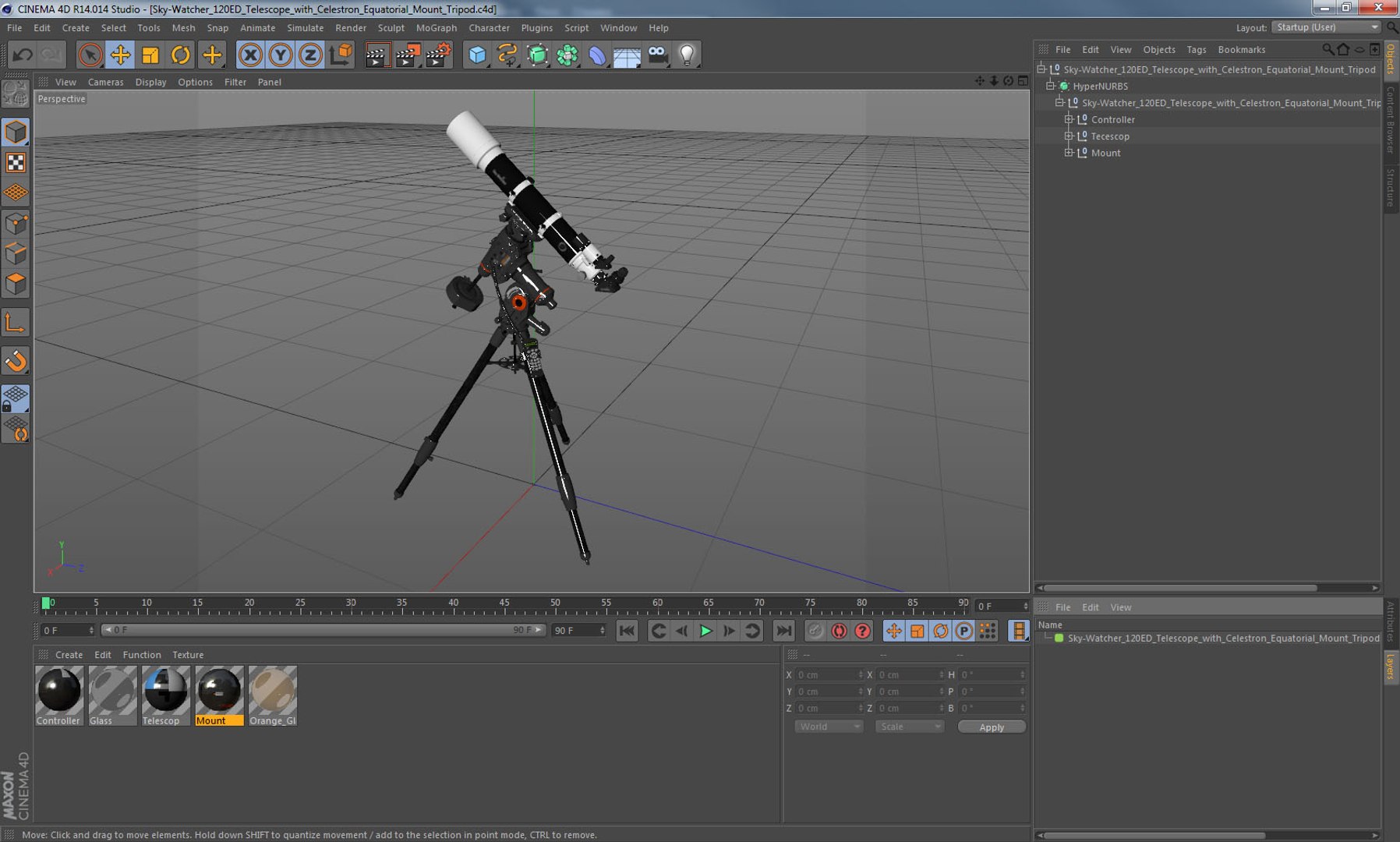Viewport: 1400px width, 842px height.
Task: Switch to Edges mode
Action: [16, 254]
